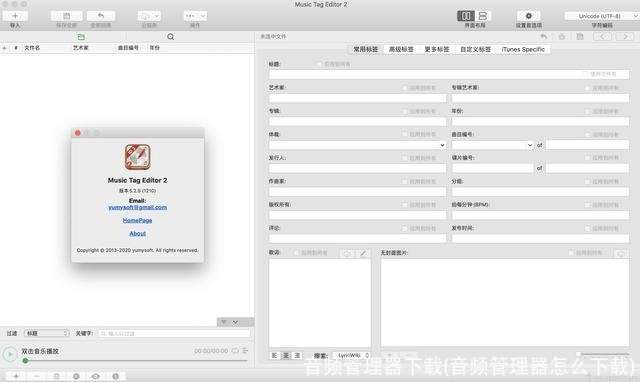Go to previous file arrow

click(602, 37)
